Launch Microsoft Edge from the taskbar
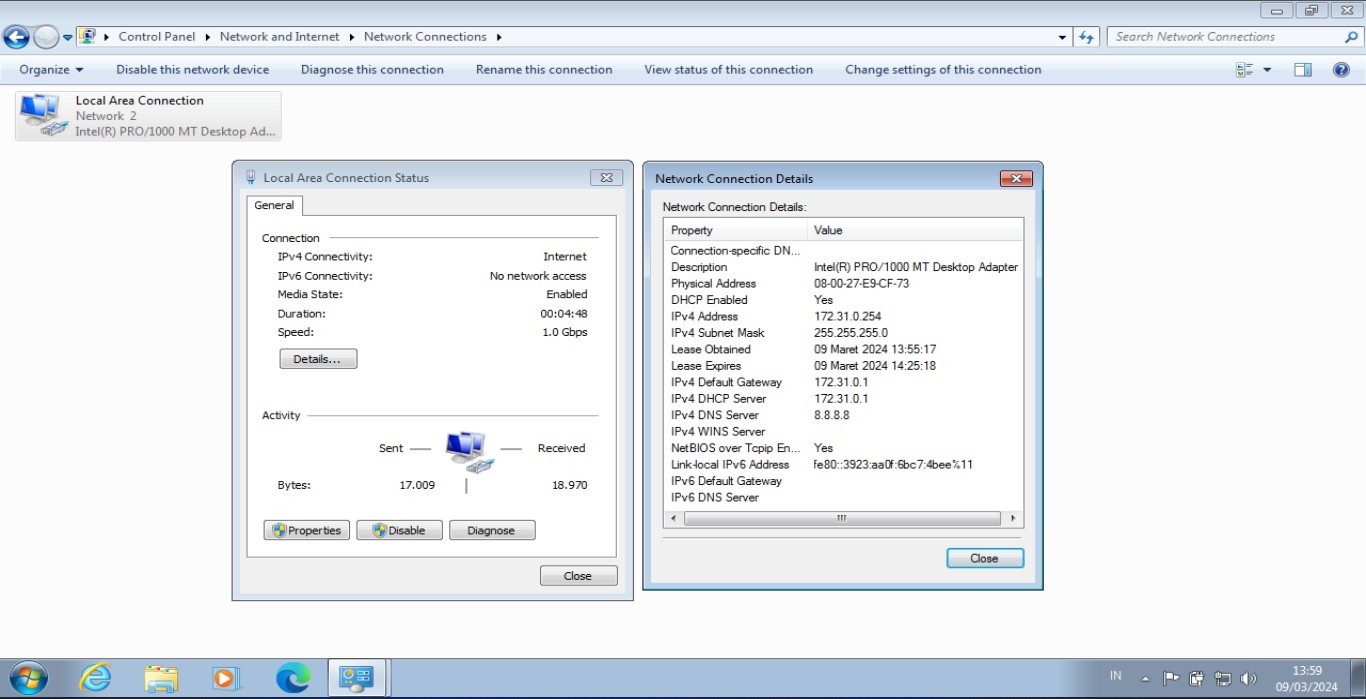Image resolution: width=1366 pixels, height=699 pixels. click(x=293, y=678)
